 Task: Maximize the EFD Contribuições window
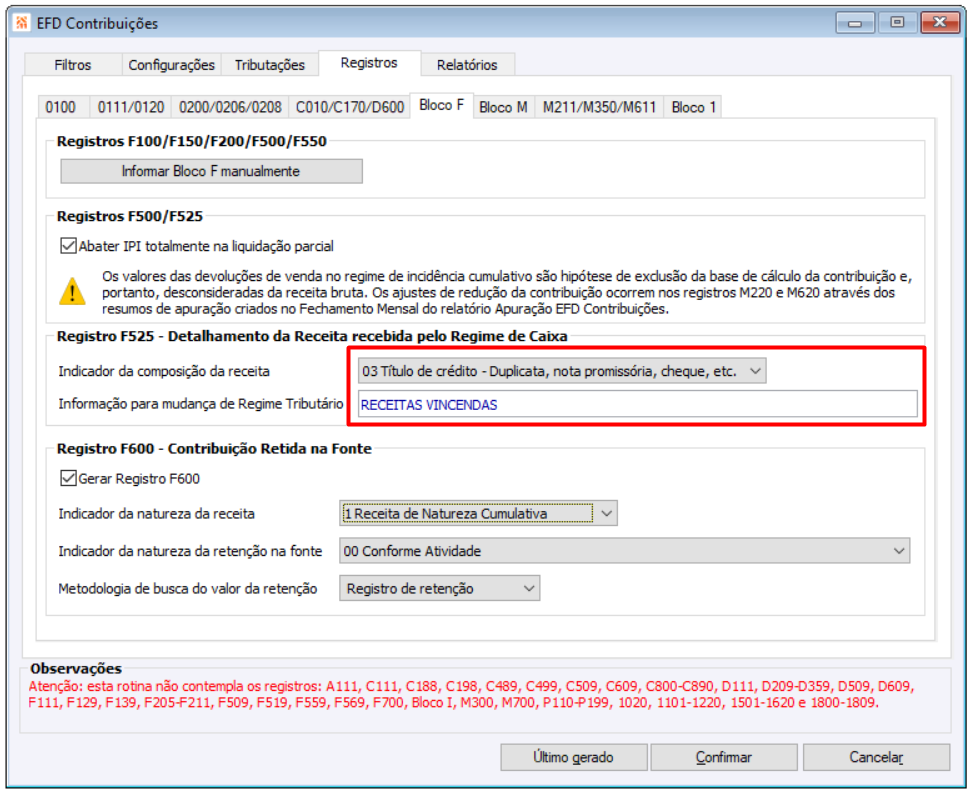coord(897,23)
